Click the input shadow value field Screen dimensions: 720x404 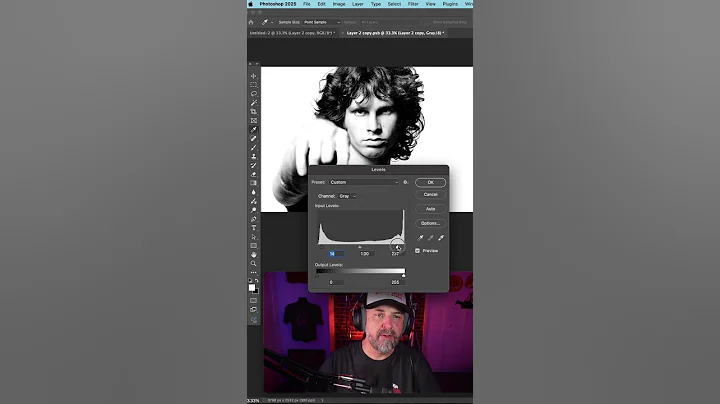(x=335, y=253)
